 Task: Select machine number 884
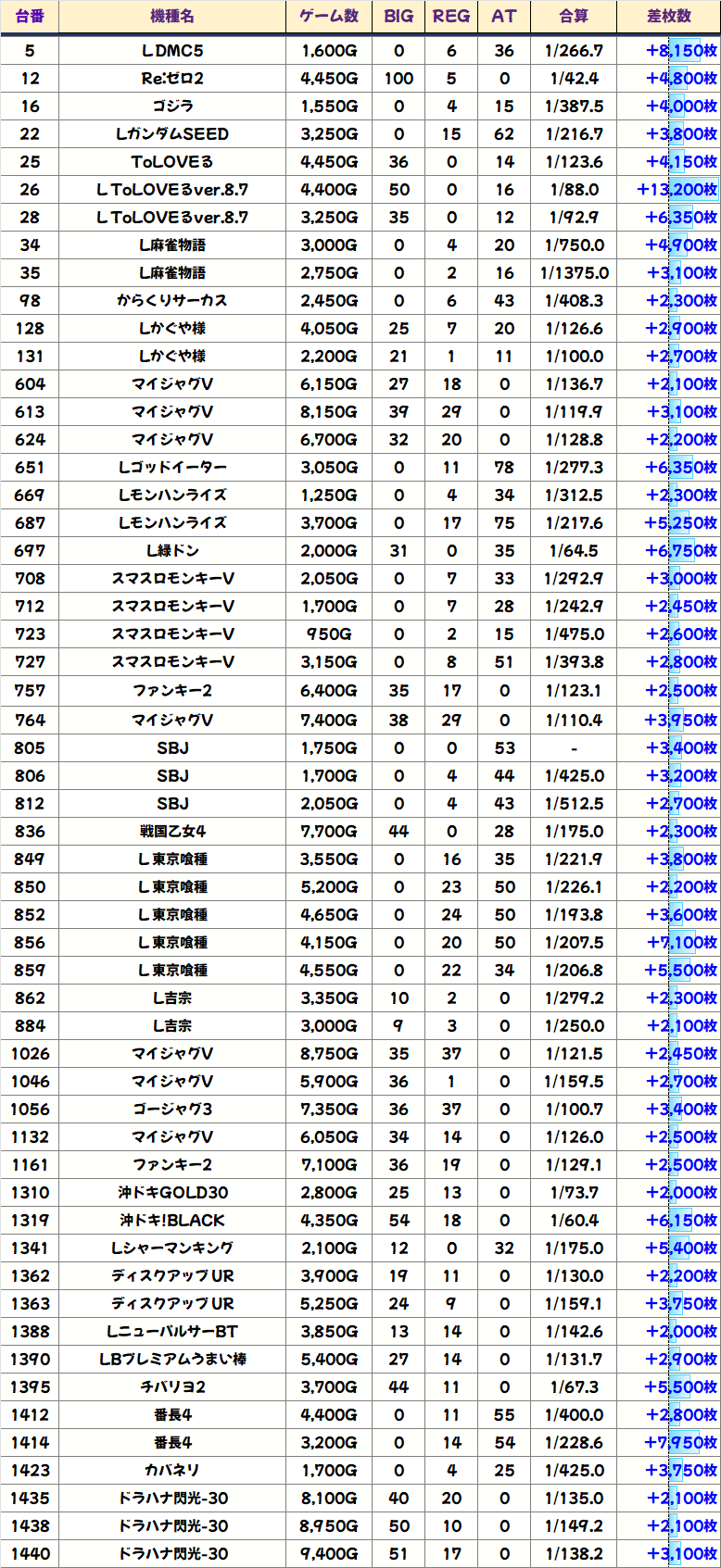point(30,1025)
